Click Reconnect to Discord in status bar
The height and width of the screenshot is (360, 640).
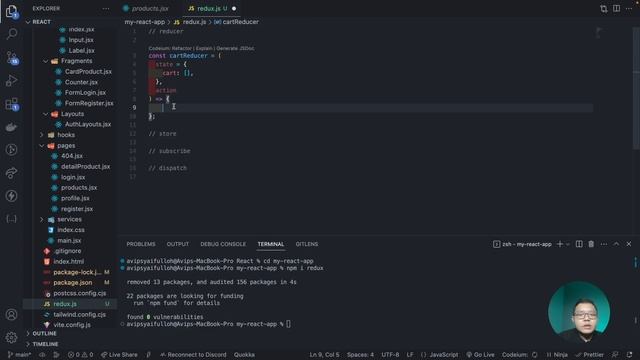pyautogui.click(x=193, y=355)
